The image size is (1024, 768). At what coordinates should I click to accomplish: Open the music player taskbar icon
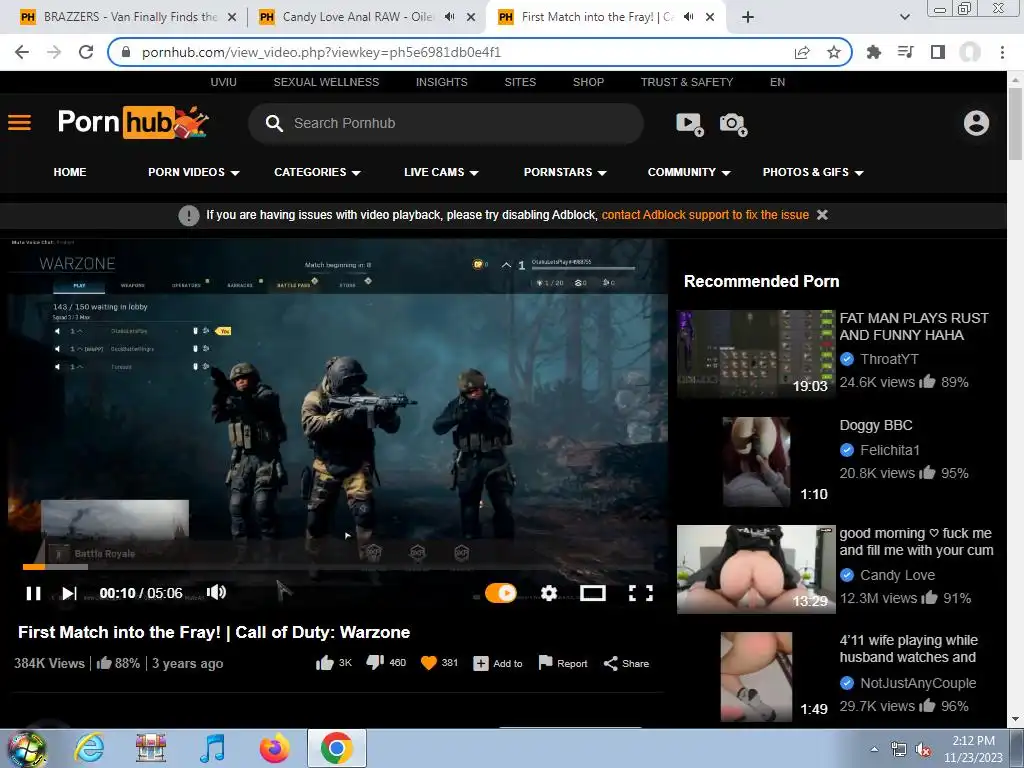pyautogui.click(x=212, y=748)
